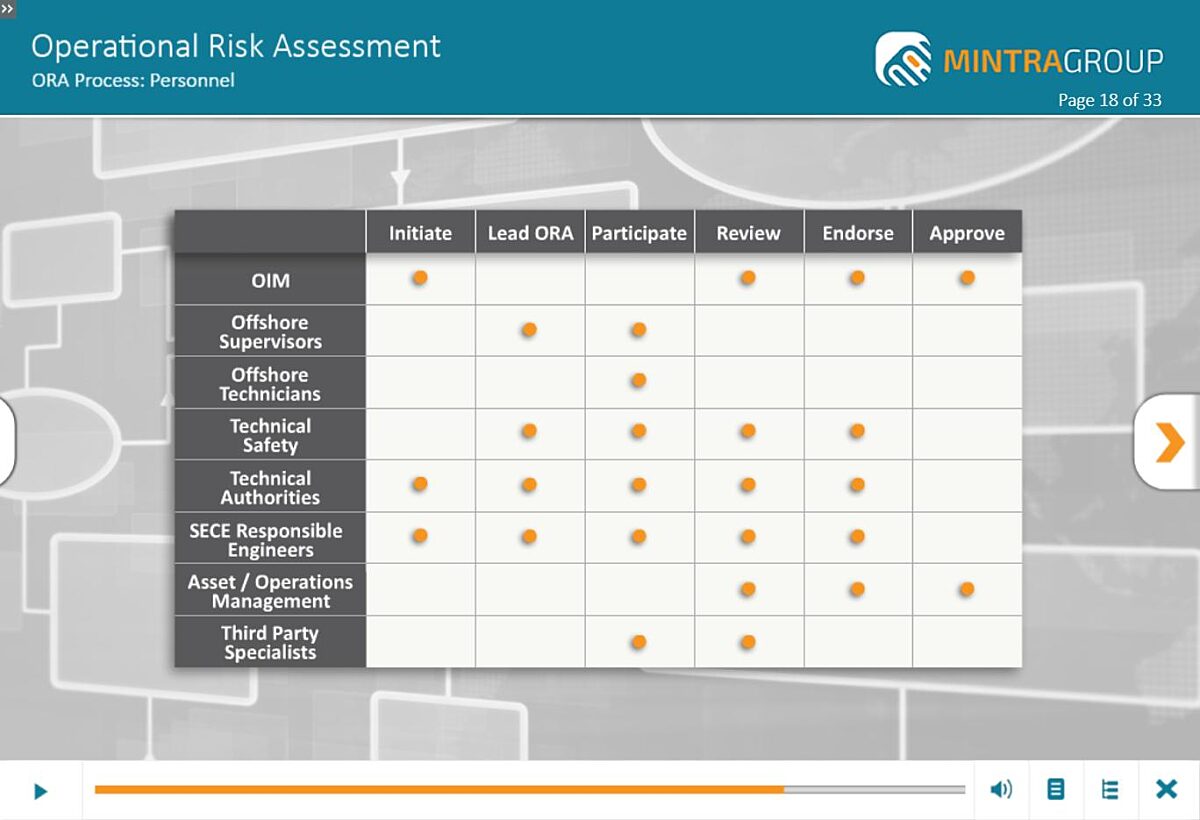This screenshot has height=820, width=1200.
Task: Click the SECE Responsible Engineers row label
Action: click(x=270, y=539)
